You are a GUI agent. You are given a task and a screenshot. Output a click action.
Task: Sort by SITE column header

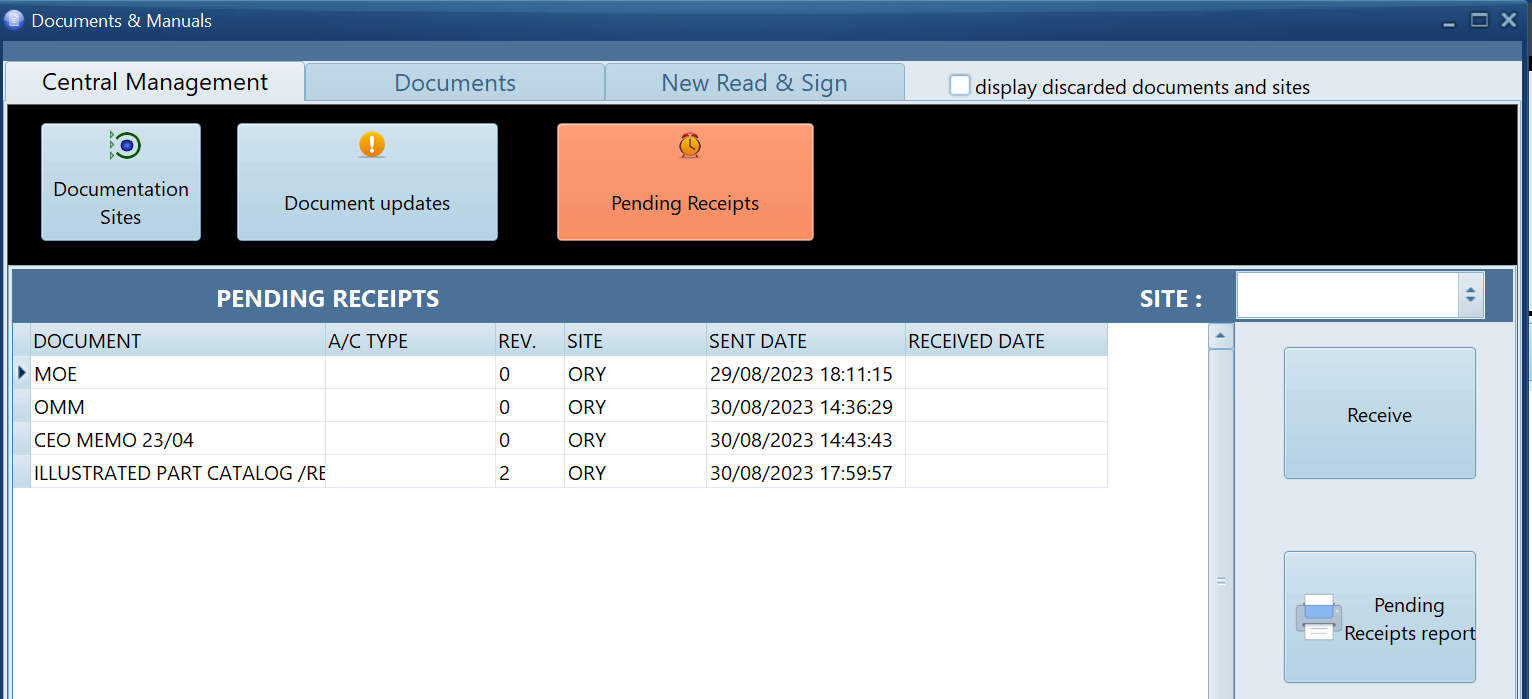(x=636, y=341)
